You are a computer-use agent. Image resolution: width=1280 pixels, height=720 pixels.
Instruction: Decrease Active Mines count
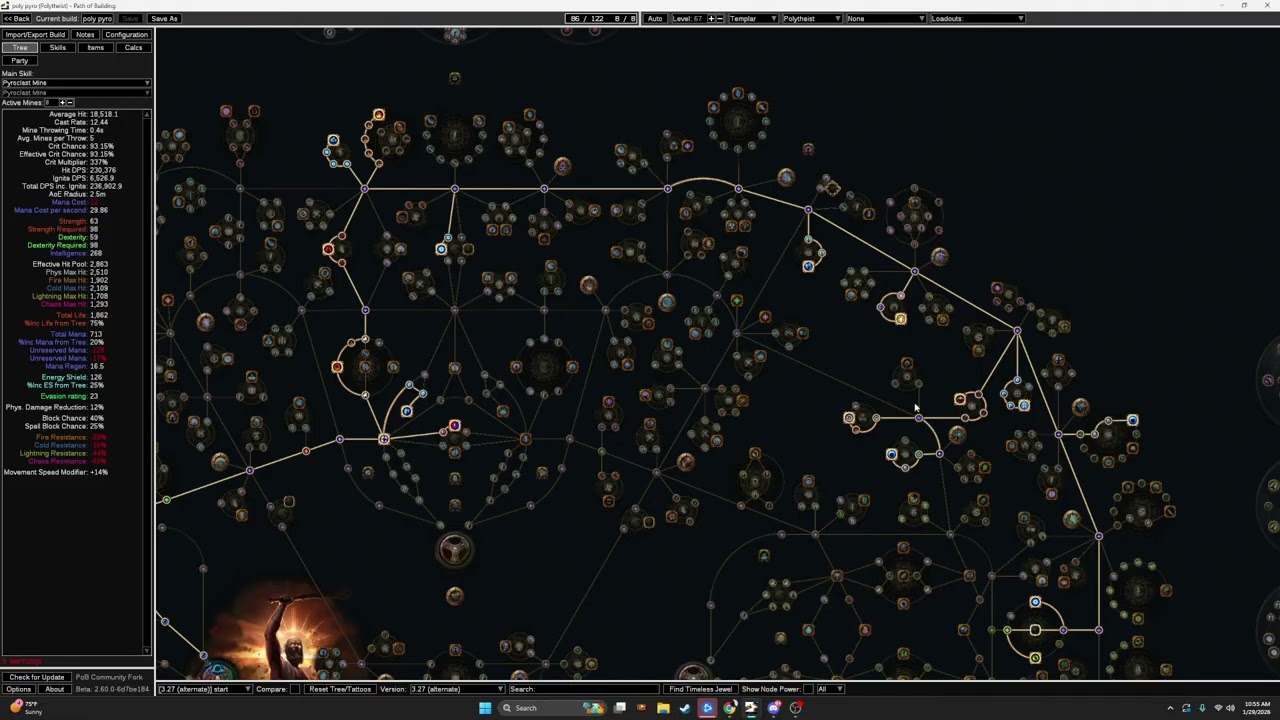pos(70,102)
